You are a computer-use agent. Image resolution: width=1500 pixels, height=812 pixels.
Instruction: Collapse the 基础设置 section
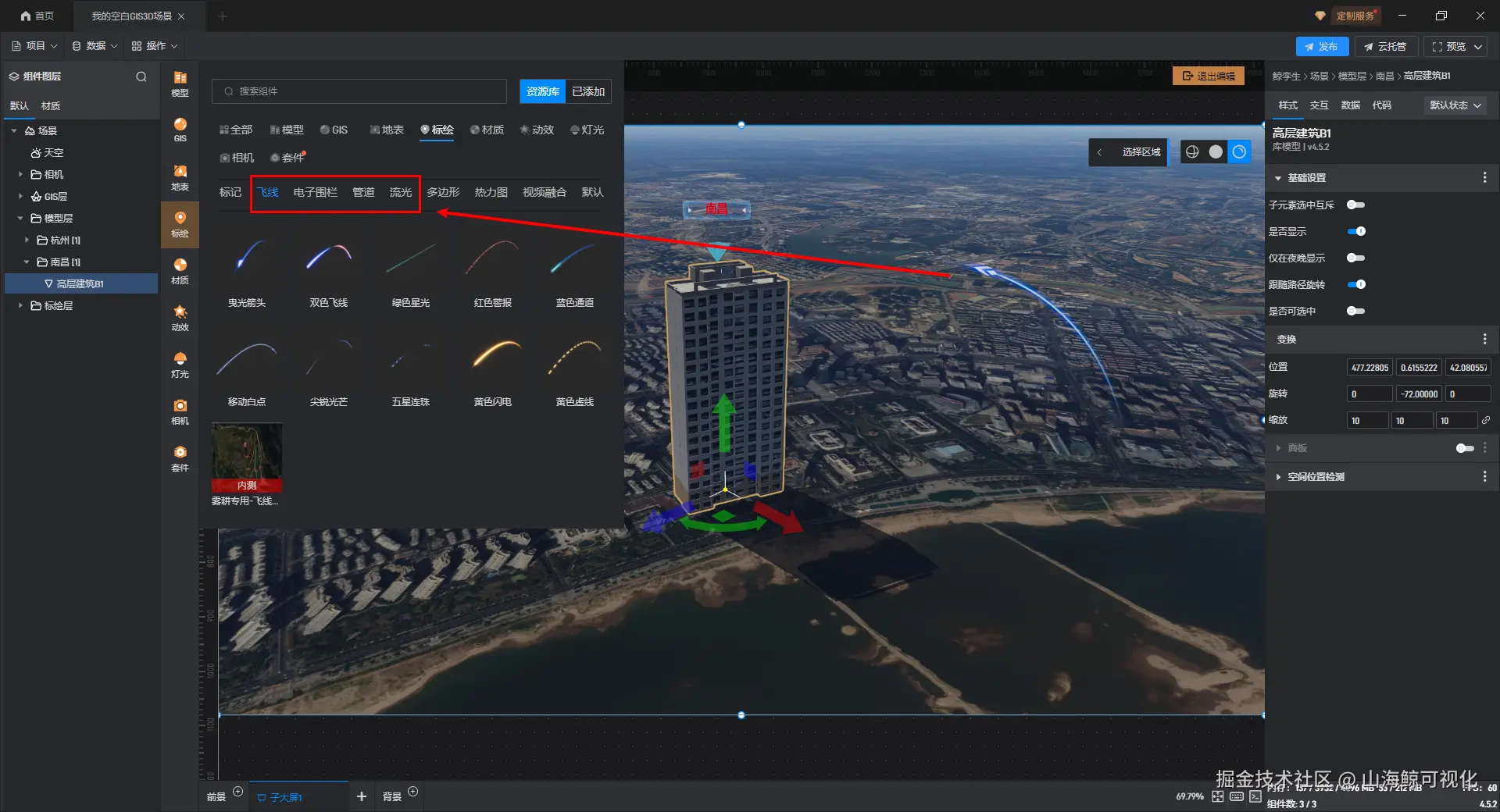coord(1278,178)
